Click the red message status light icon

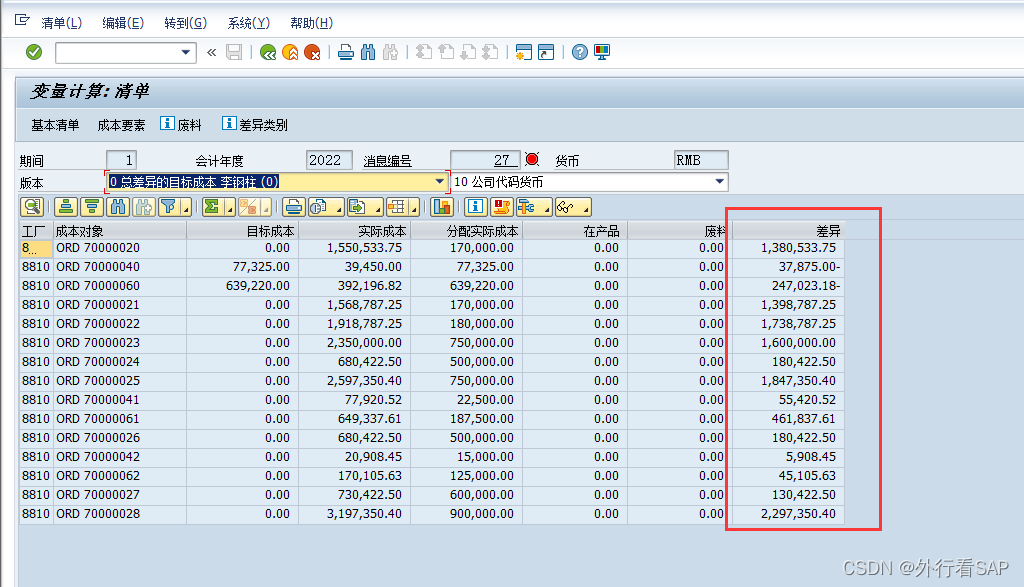click(532, 159)
